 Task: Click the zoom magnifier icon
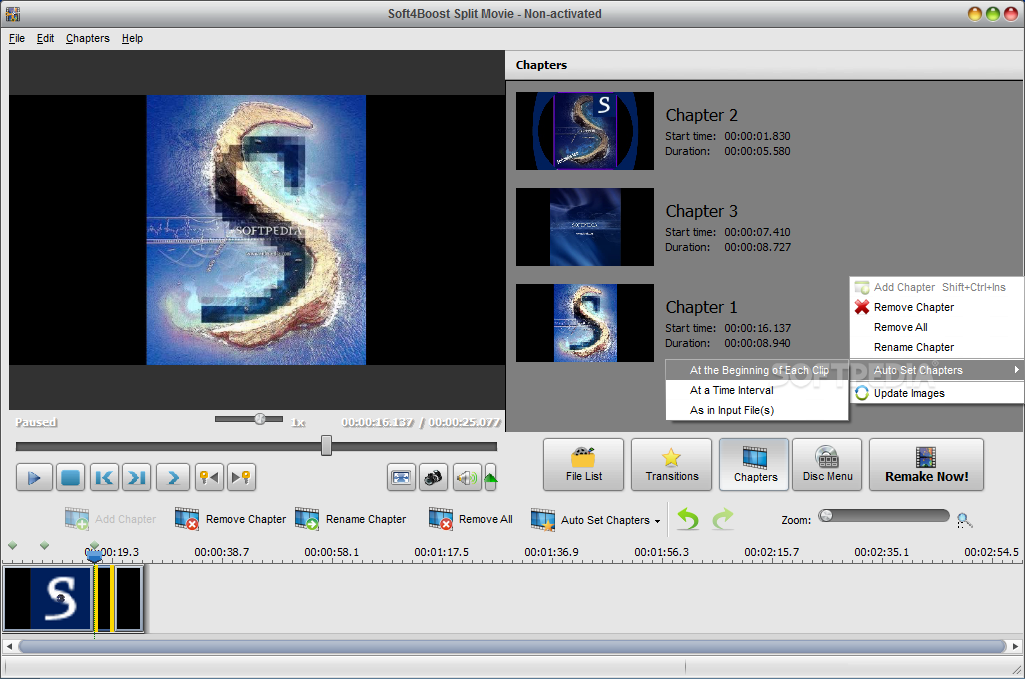click(x=964, y=520)
